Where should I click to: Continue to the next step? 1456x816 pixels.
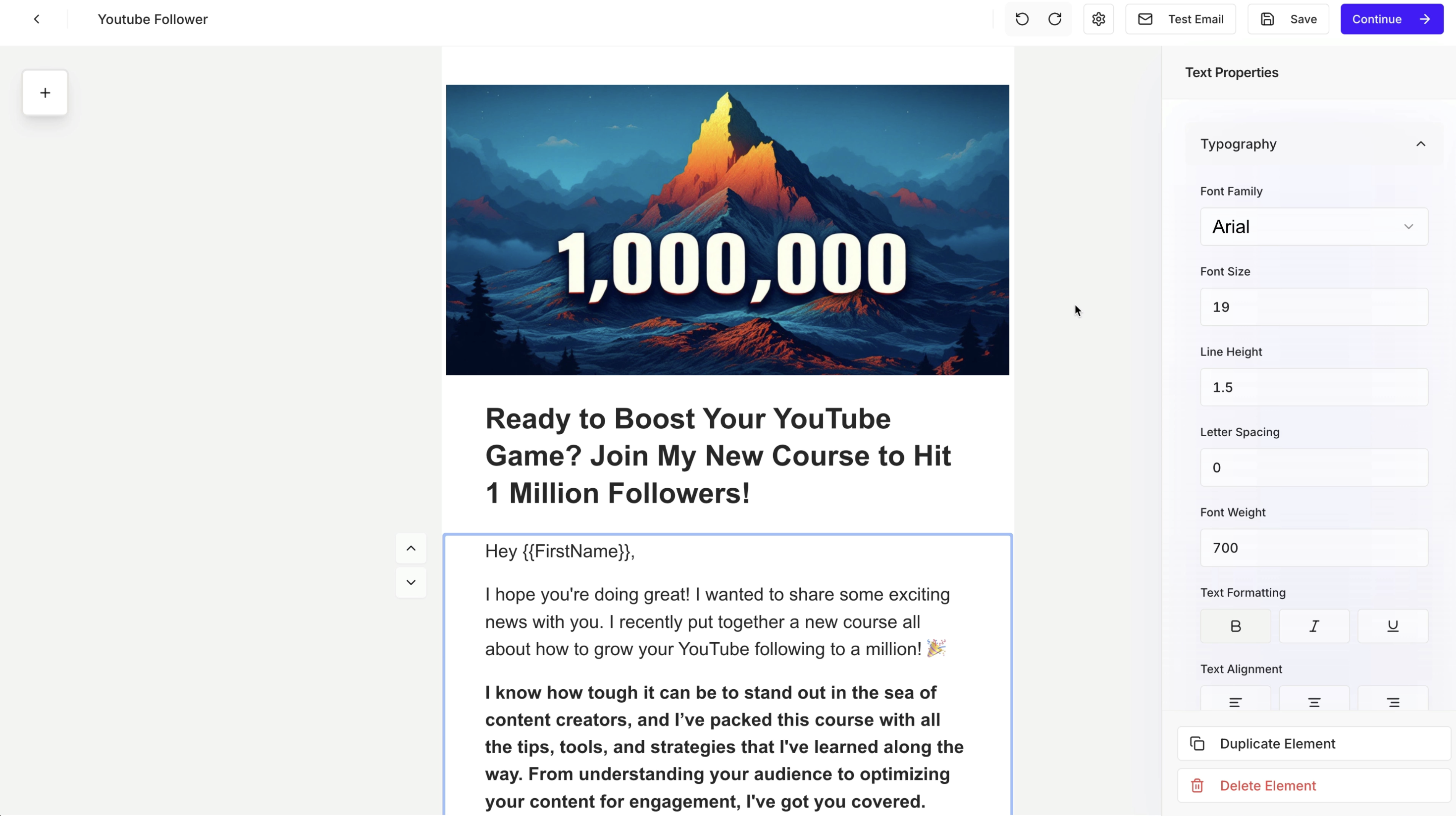click(1392, 19)
